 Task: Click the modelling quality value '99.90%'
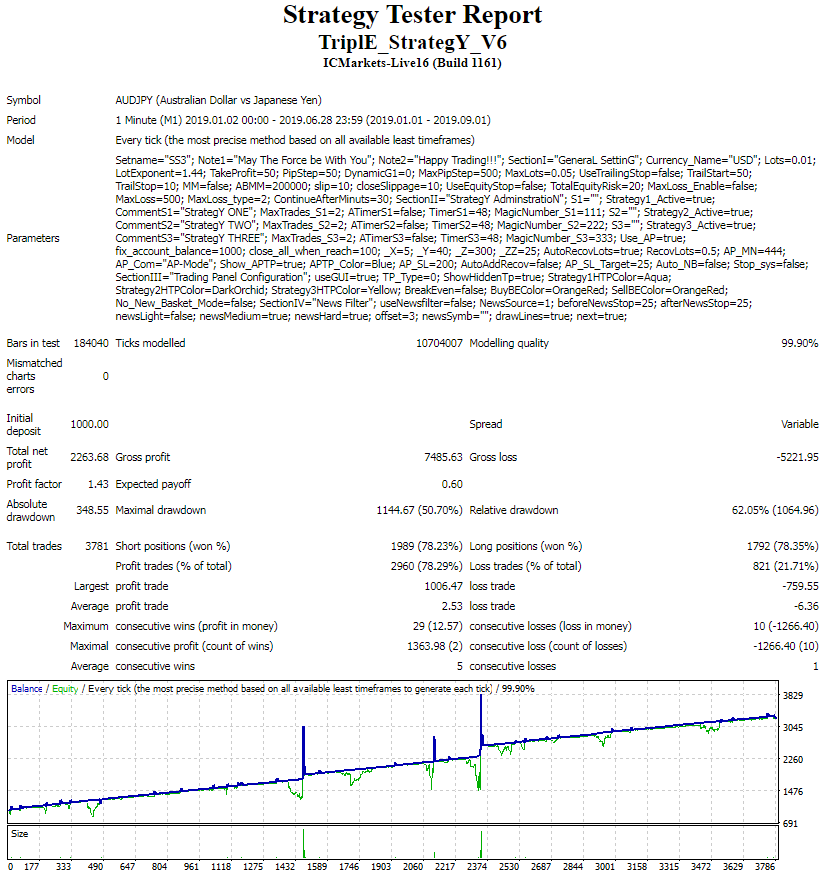(800, 343)
